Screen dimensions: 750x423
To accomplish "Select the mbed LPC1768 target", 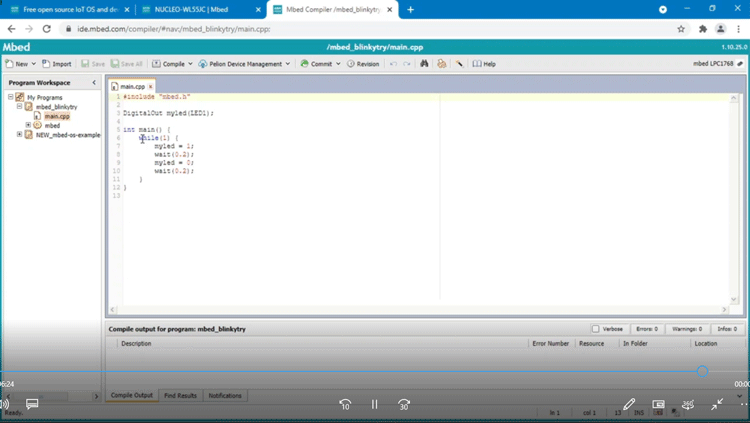I will tap(717, 64).
